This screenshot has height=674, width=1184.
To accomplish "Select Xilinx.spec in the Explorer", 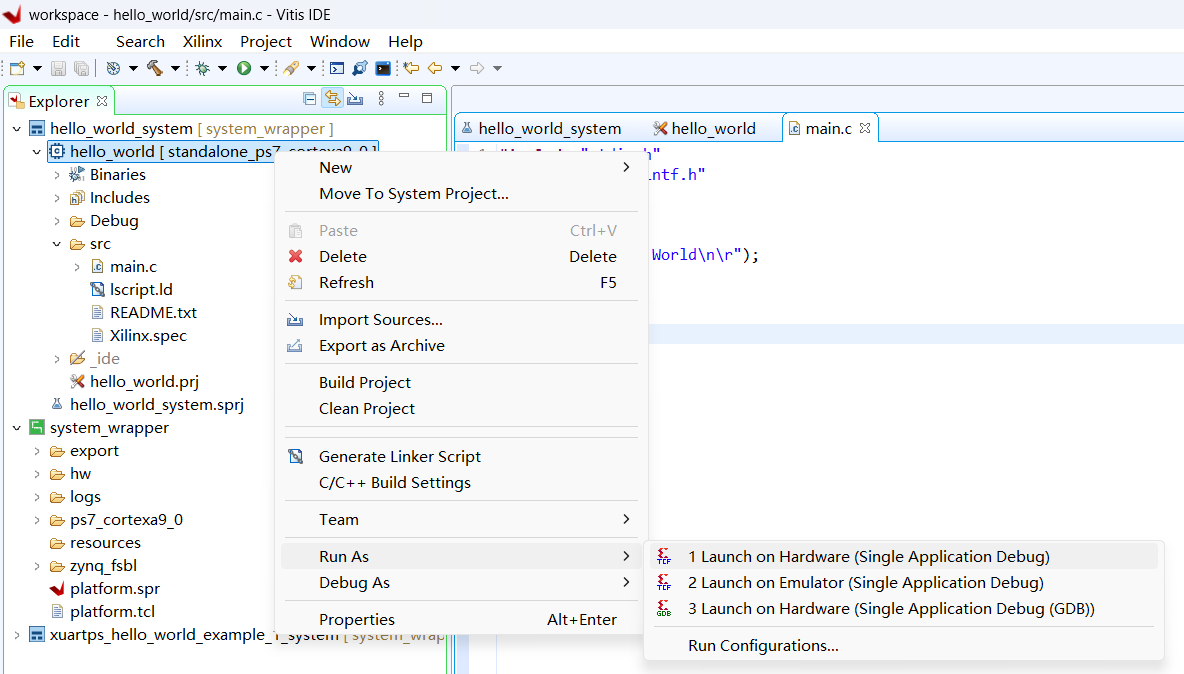I will tap(148, 336).
